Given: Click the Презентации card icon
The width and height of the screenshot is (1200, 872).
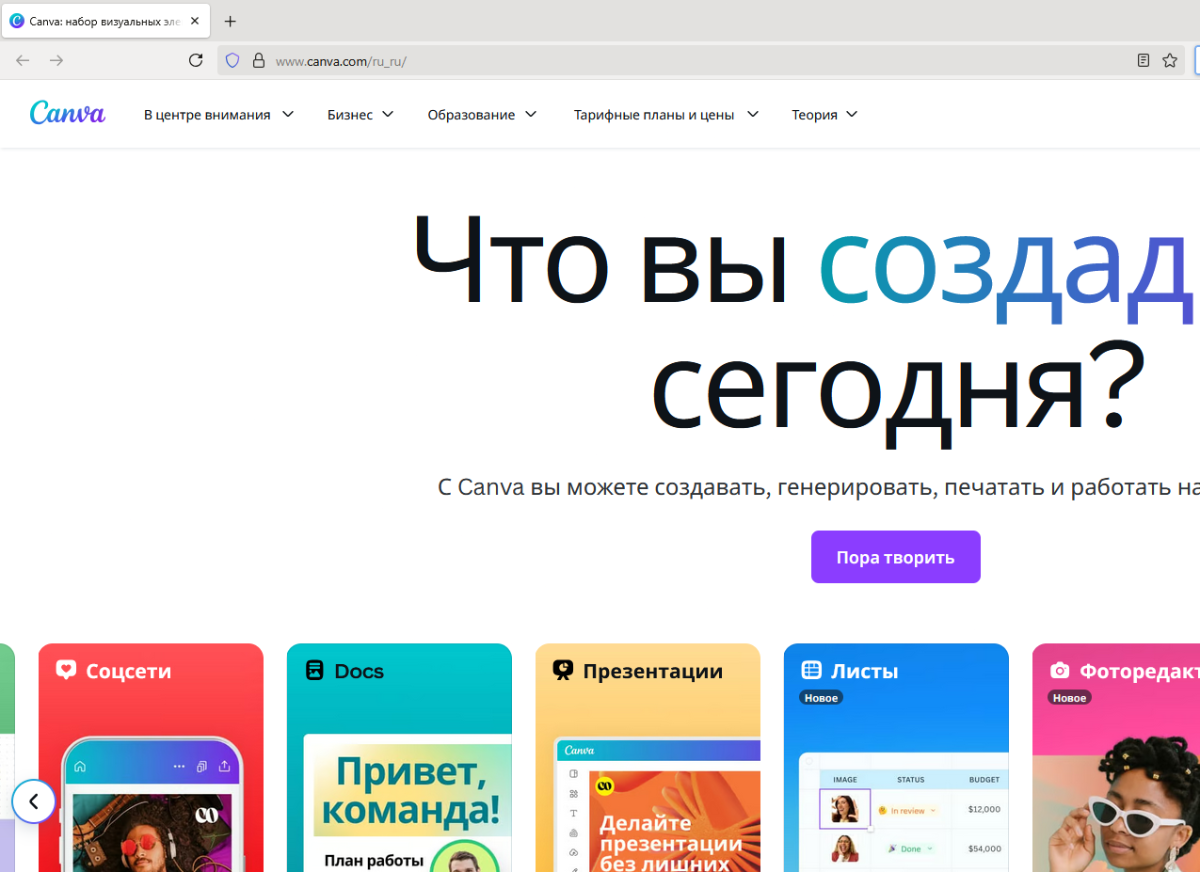Looking at the screenshot, I should tap(563, 671).
